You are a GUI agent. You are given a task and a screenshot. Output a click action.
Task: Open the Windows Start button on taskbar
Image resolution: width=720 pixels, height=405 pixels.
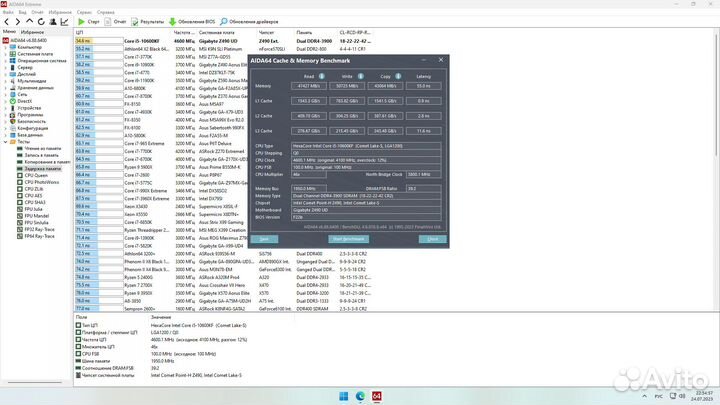pyautogui.click(x=343, y=396)
